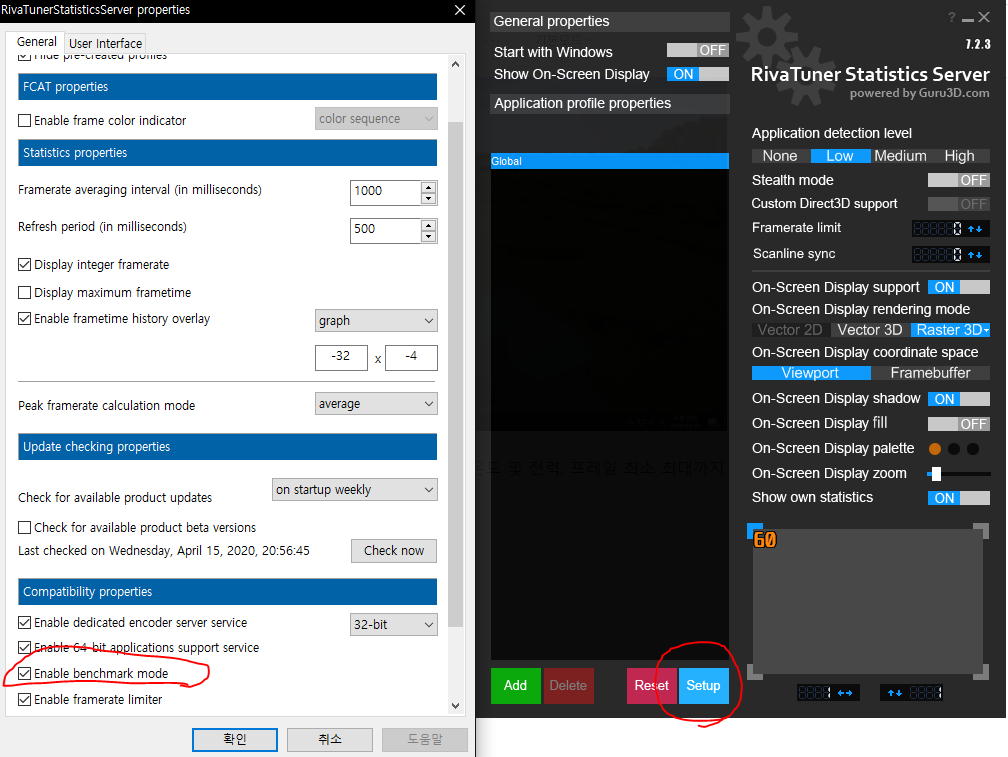1008x757 pixels.
Task: Set detection level to Low
Action: pyautogui.click(x=840, y=156)
